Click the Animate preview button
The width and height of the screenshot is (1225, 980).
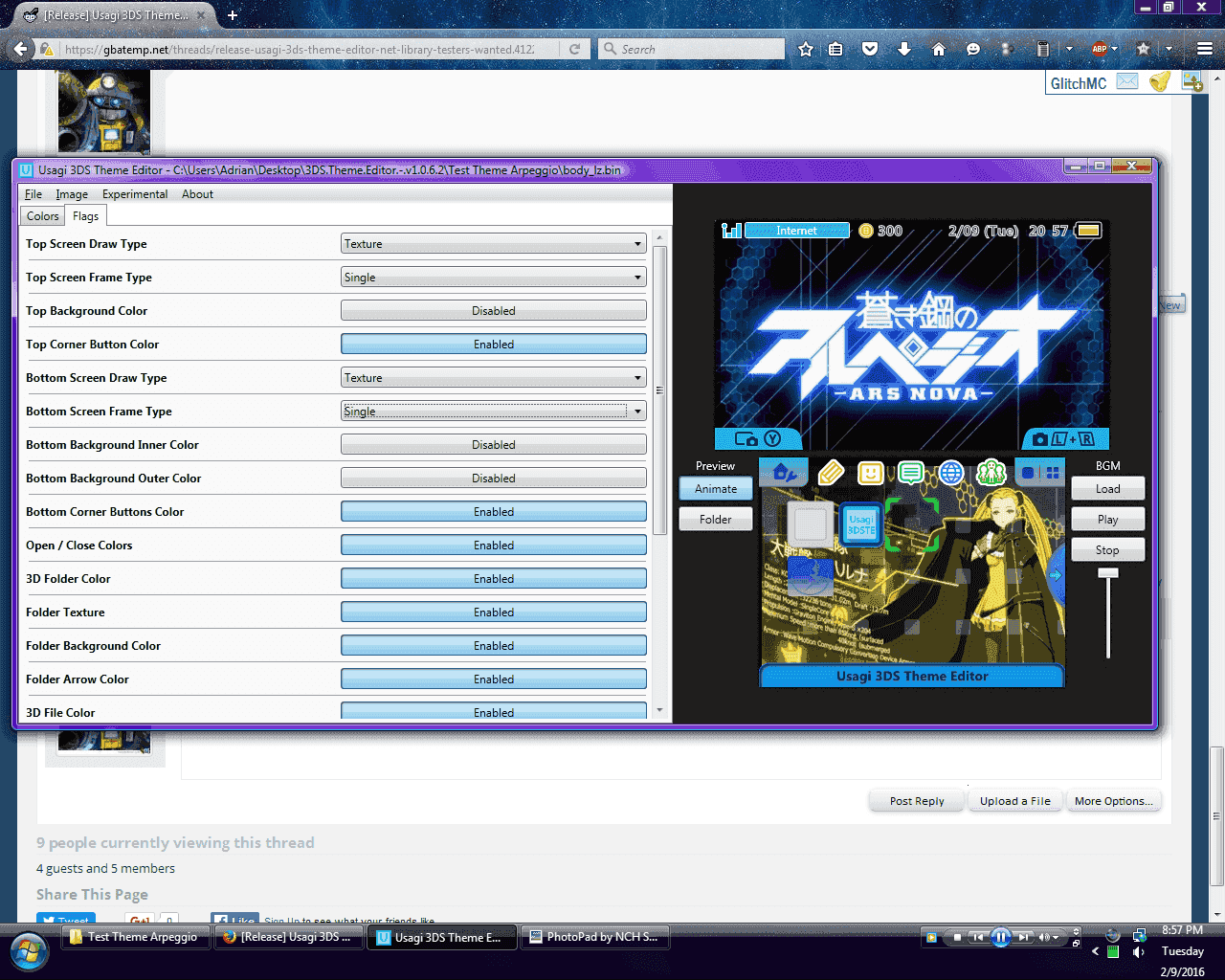716,489
